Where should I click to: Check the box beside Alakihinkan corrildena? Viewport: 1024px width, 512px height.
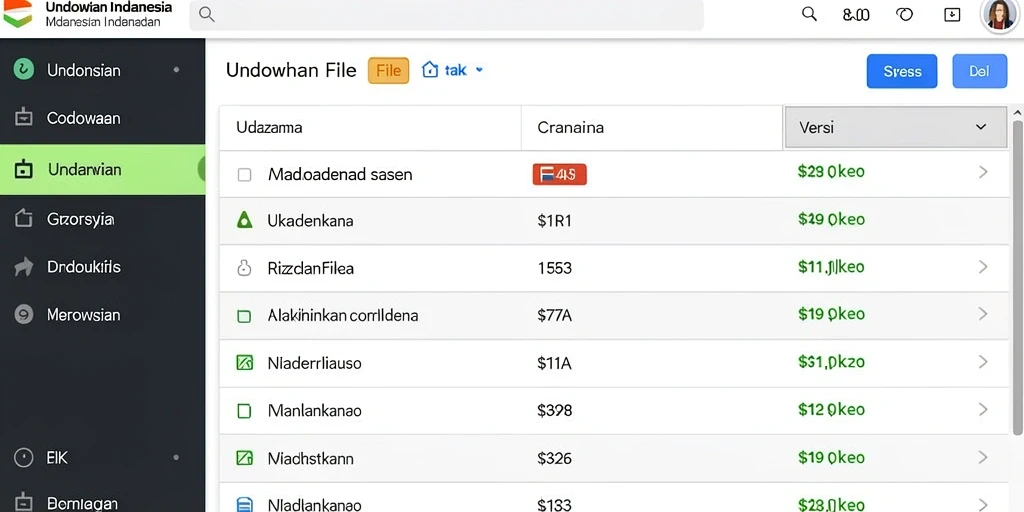(244, 316)
